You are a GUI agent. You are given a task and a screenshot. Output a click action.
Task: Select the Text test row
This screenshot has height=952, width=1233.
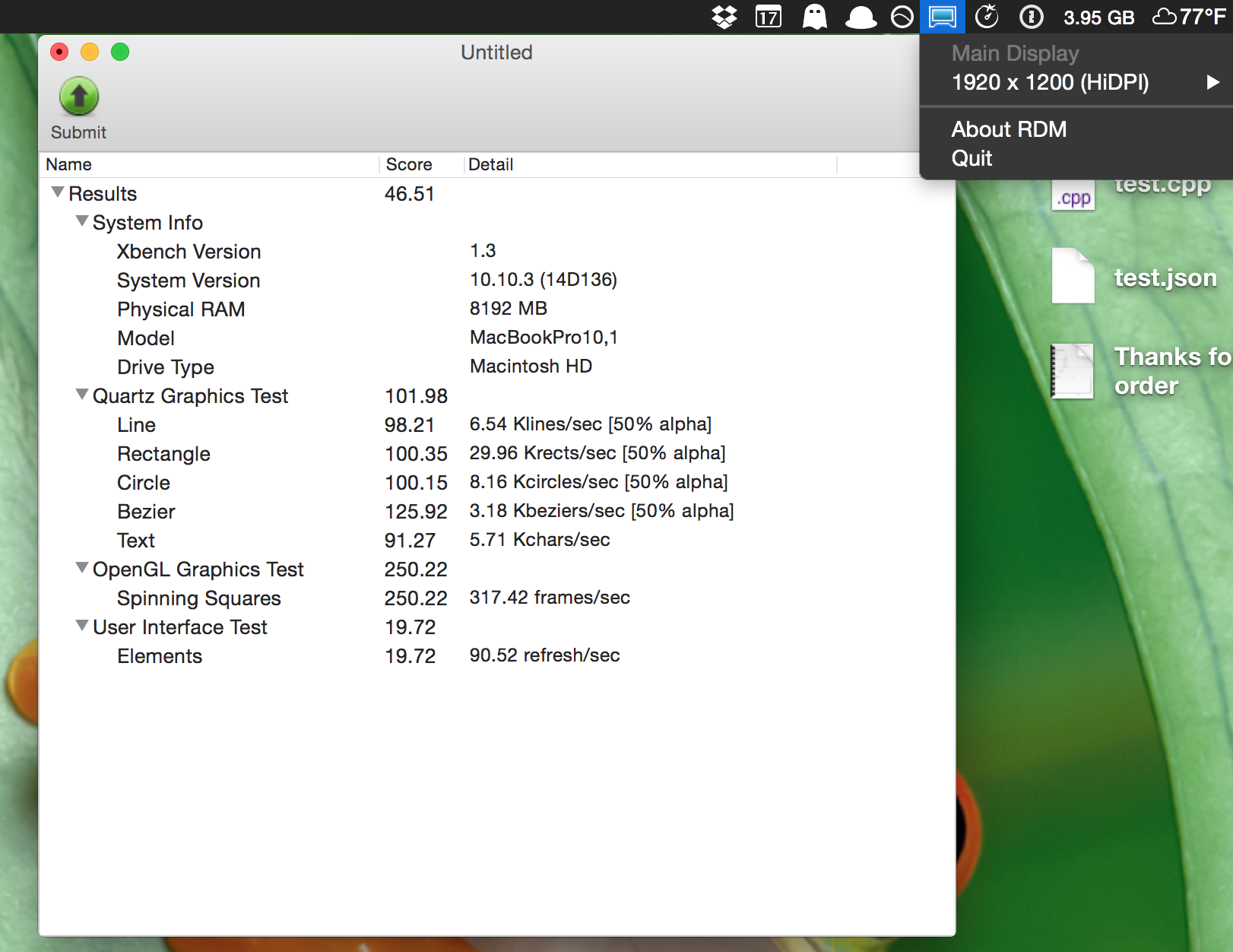pos(497,540)
